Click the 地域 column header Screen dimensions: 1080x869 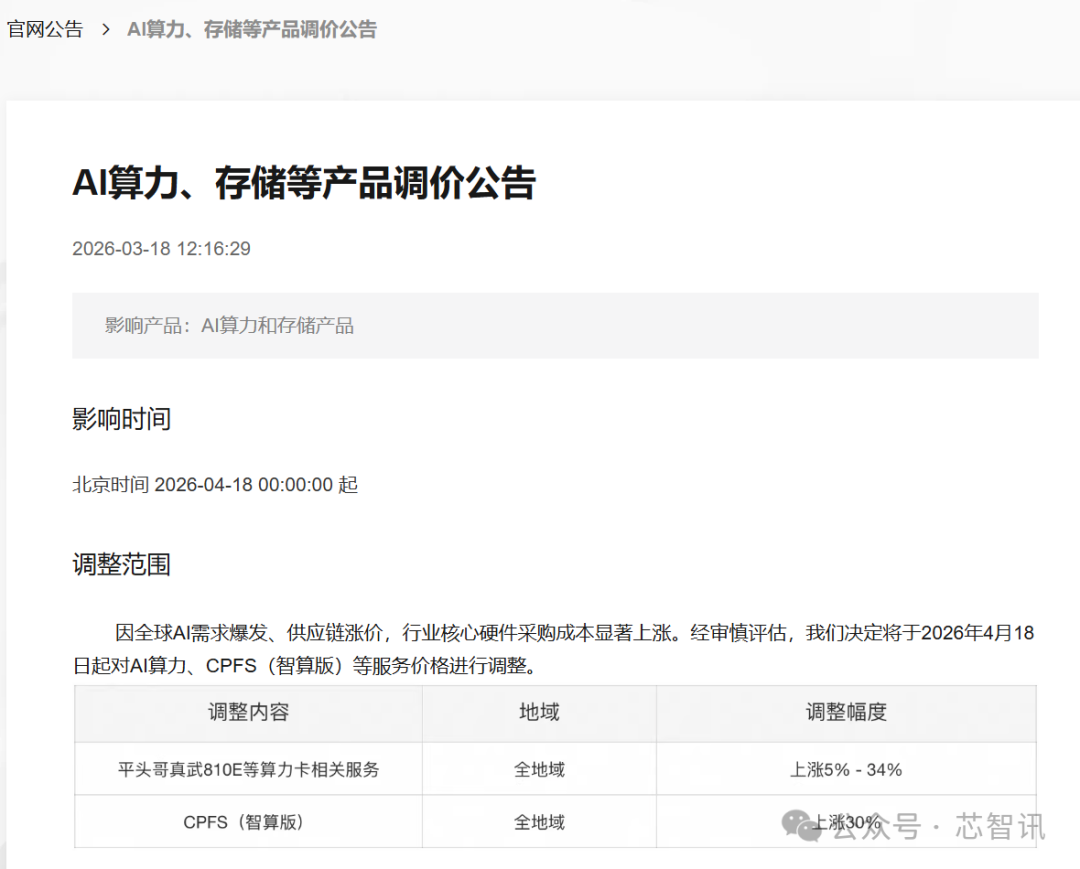(x=540, y=713)
